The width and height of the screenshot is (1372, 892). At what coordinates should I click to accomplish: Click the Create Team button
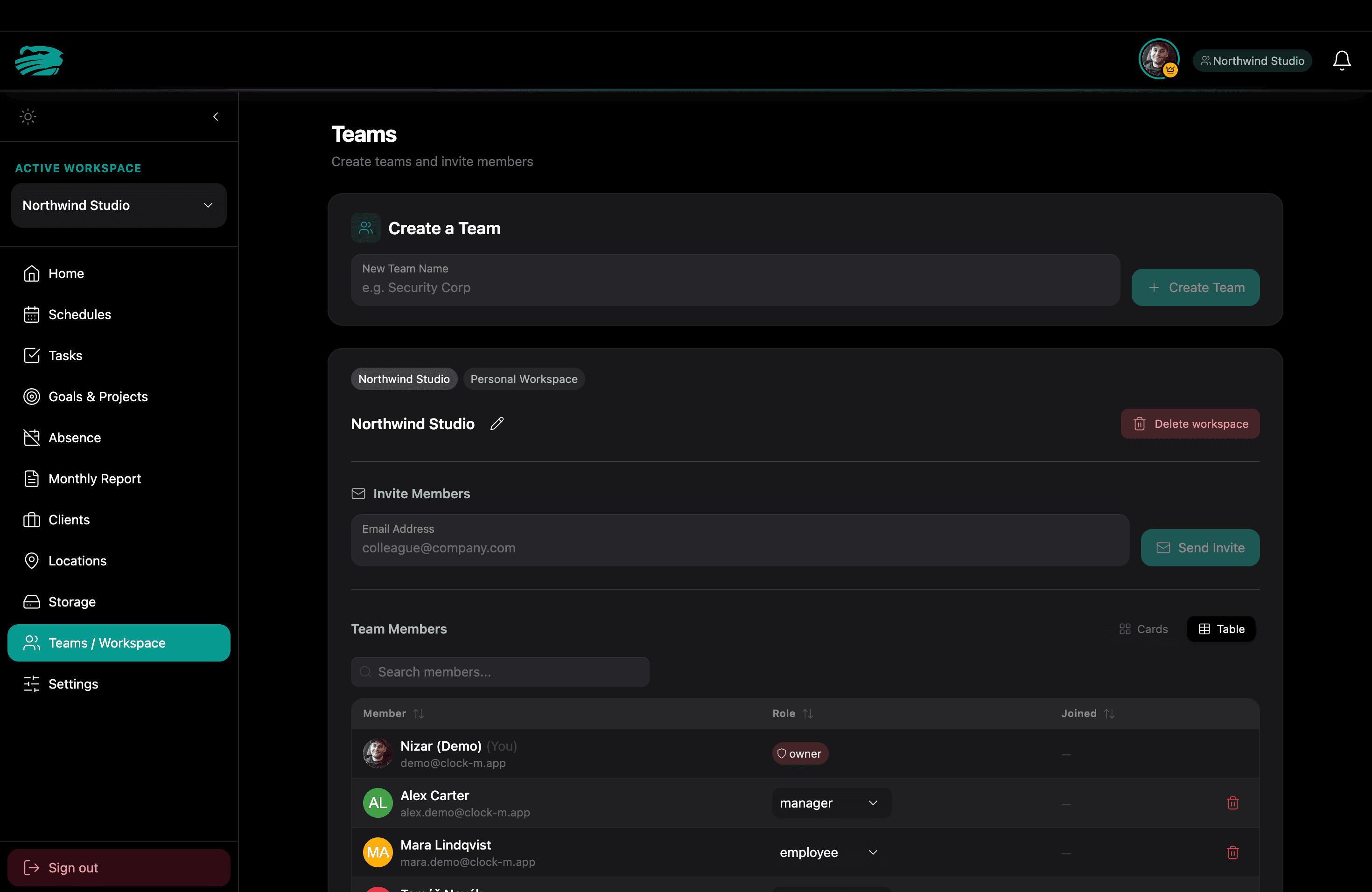(x=1195, y=287)
